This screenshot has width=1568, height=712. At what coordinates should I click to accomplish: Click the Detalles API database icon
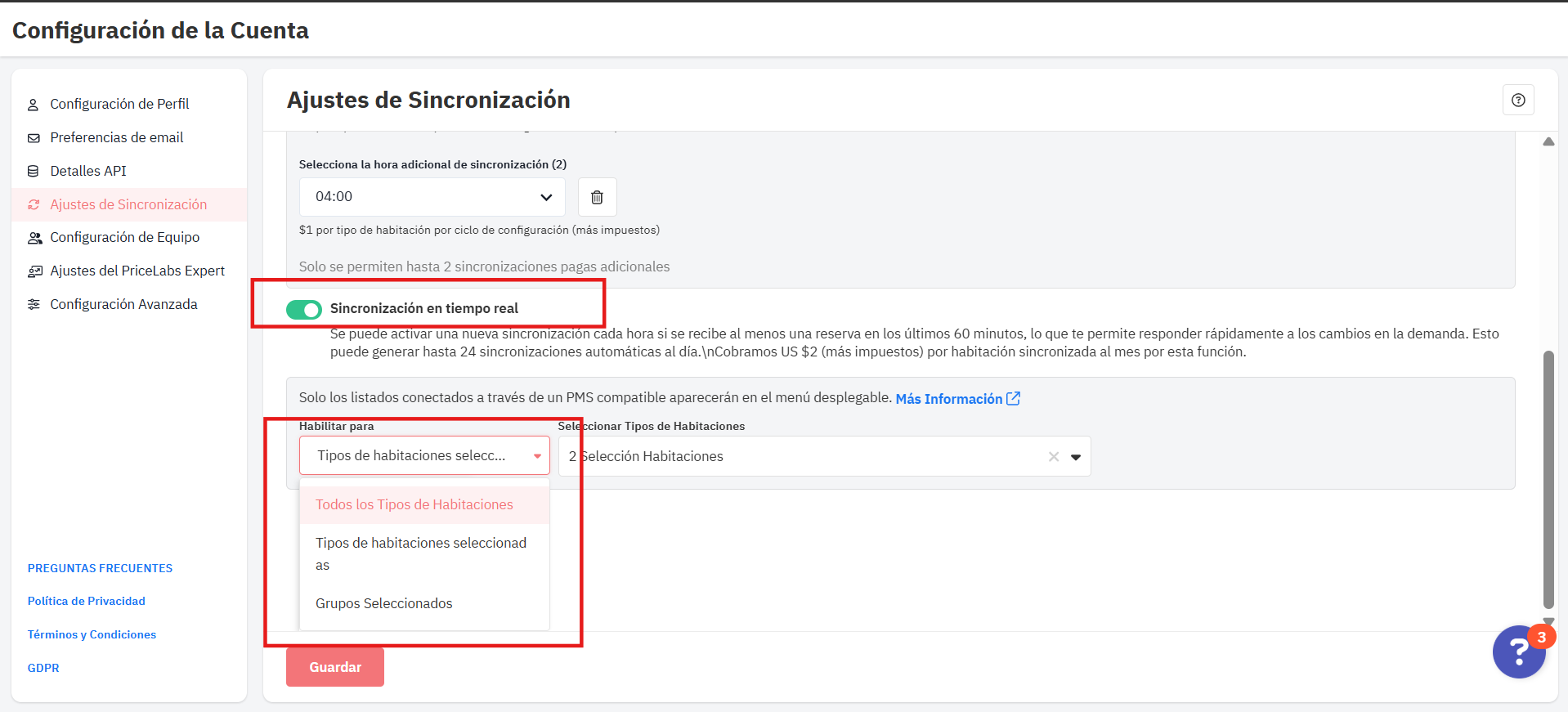click(x=34, y=172)
